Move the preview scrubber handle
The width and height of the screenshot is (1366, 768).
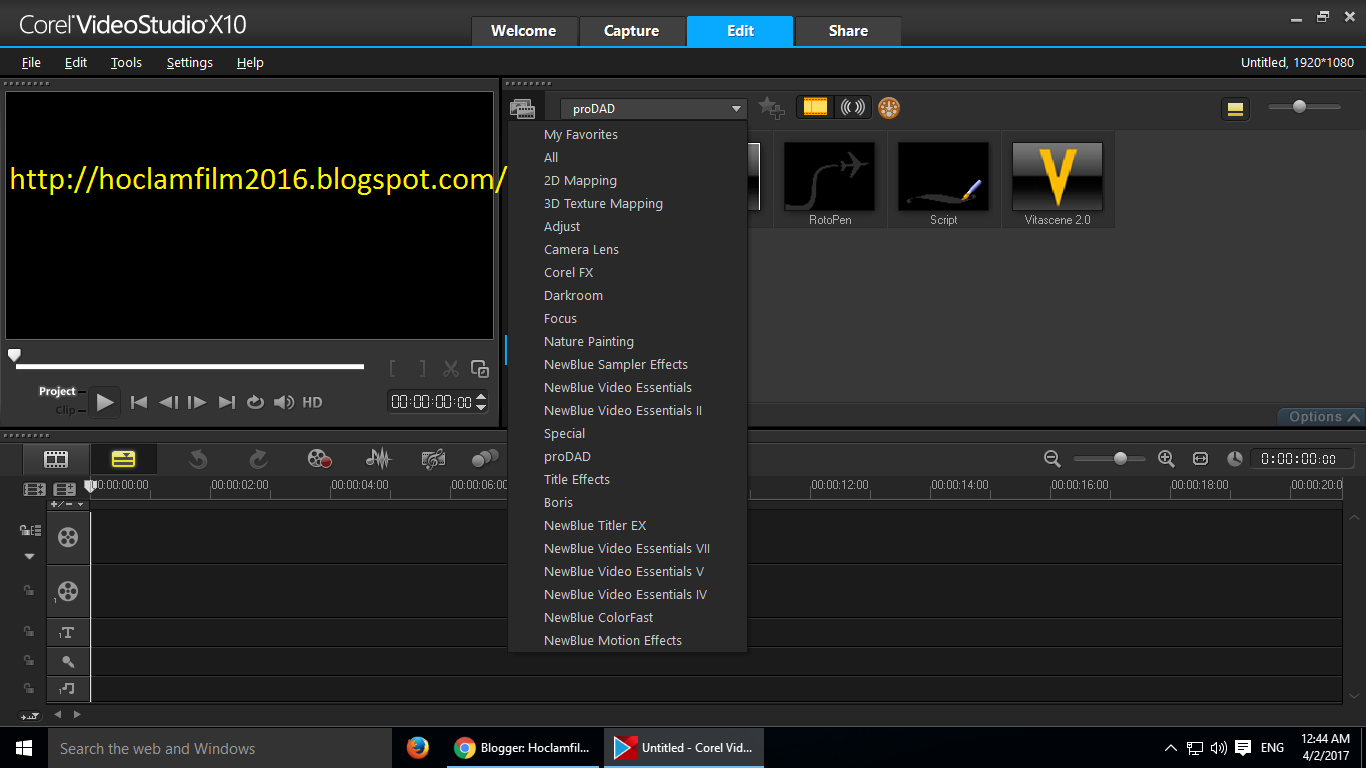coord(14,355)
